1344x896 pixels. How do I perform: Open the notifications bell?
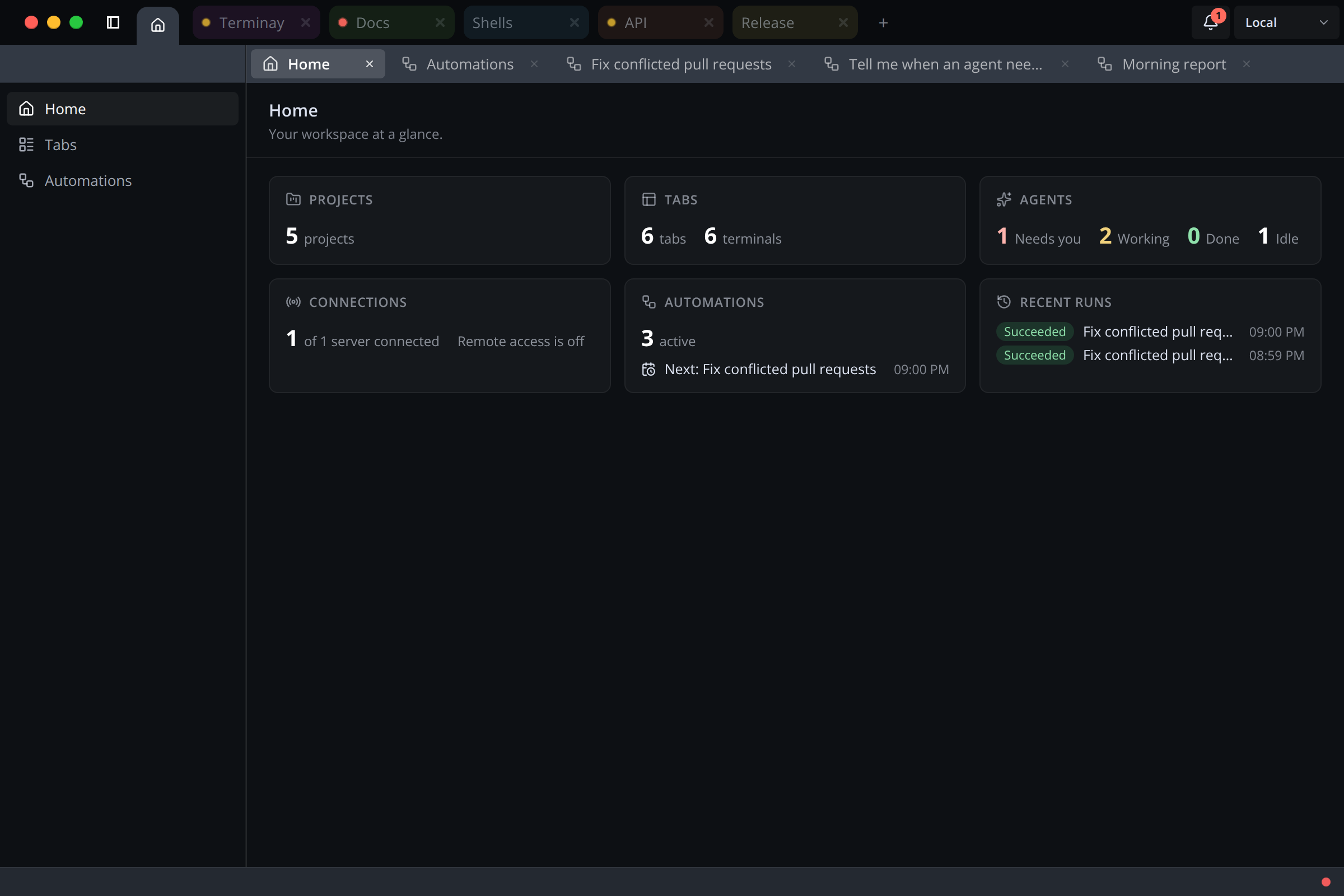tap(1210, 22)
